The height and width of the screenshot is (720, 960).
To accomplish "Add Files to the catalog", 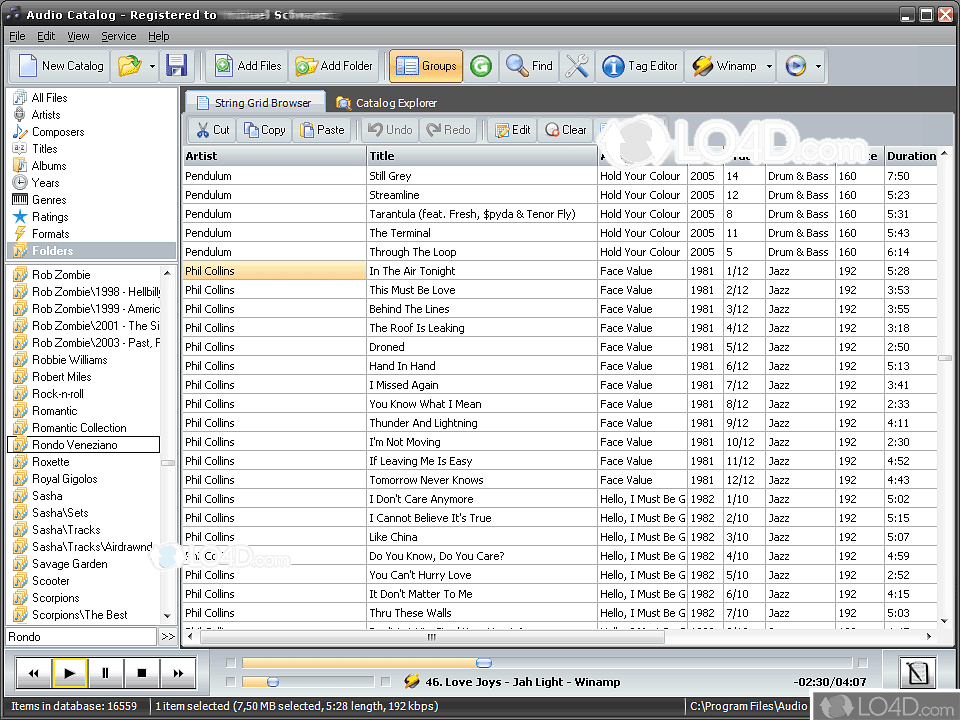I will (246, 65).
